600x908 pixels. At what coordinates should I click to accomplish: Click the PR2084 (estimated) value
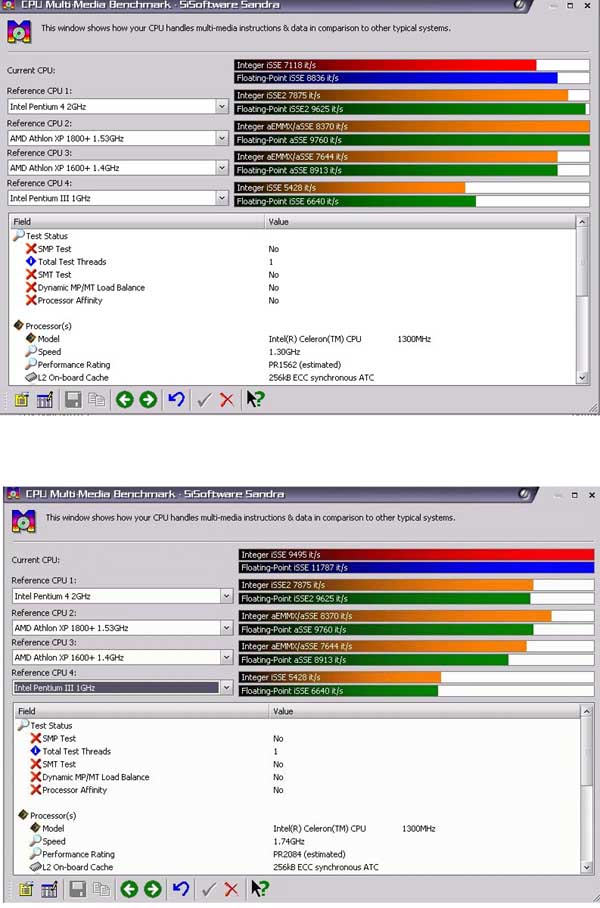[x=309, y=854]
